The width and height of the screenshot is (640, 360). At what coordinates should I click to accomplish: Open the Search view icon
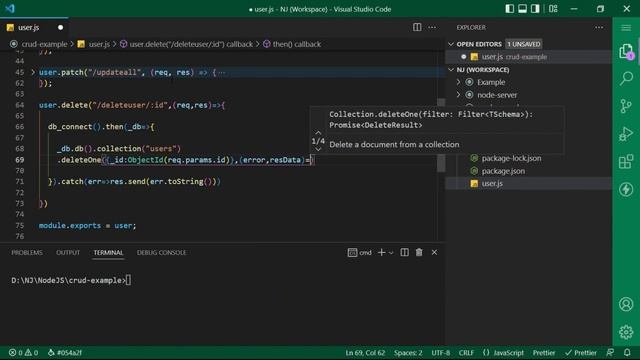[626, 78]
